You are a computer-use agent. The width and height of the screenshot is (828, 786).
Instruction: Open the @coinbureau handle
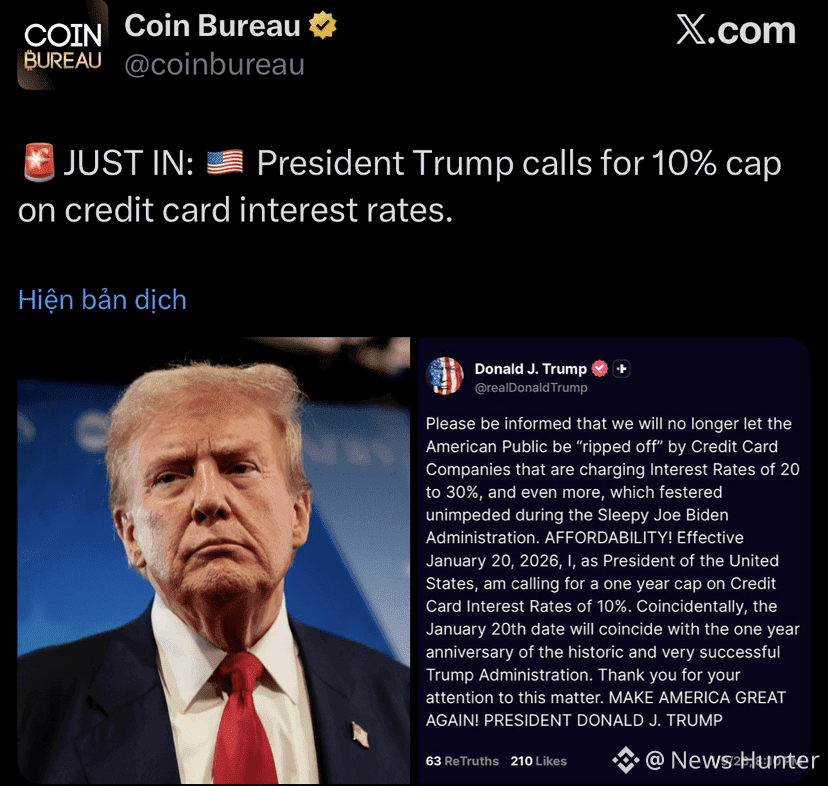pos(214,64)
